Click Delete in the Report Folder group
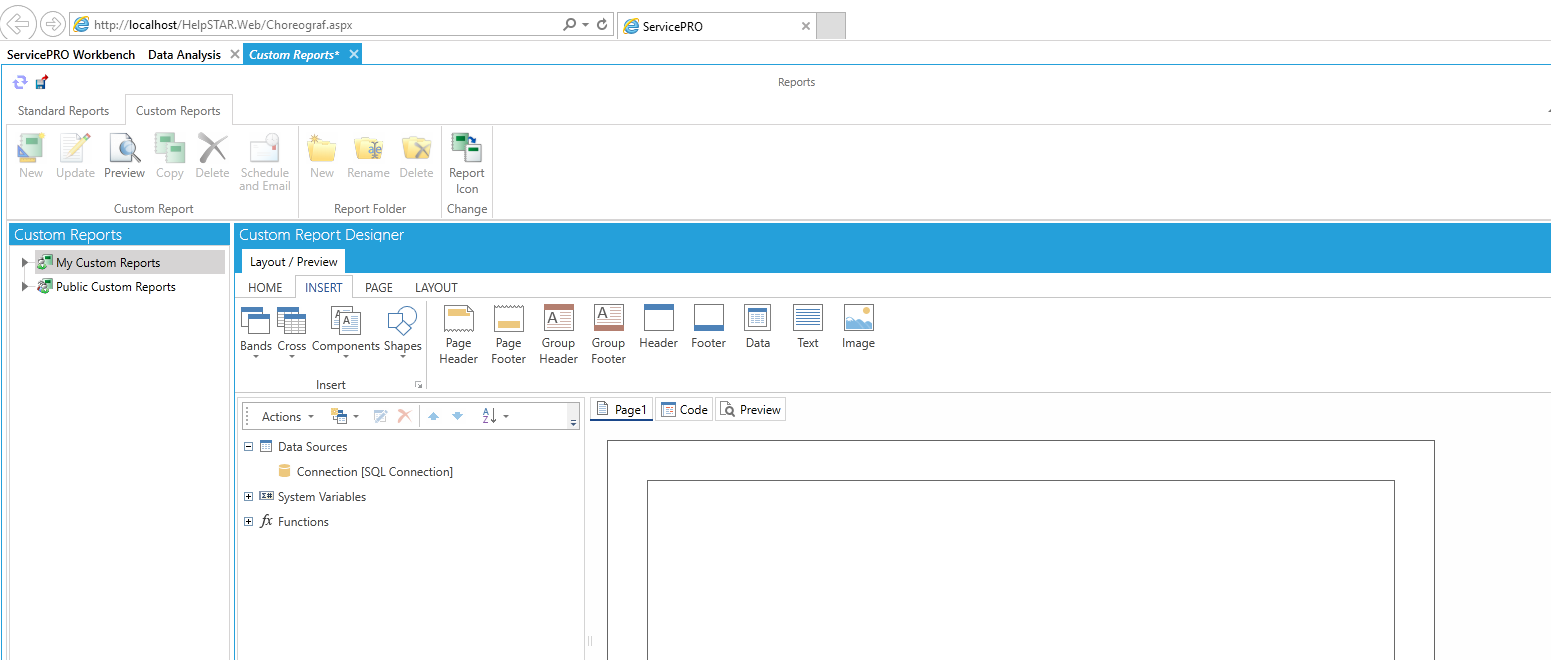 click(416, 157)
